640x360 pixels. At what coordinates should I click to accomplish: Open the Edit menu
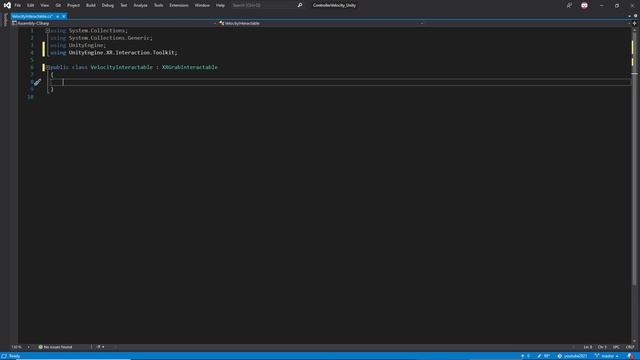click(x=31, y=5)
